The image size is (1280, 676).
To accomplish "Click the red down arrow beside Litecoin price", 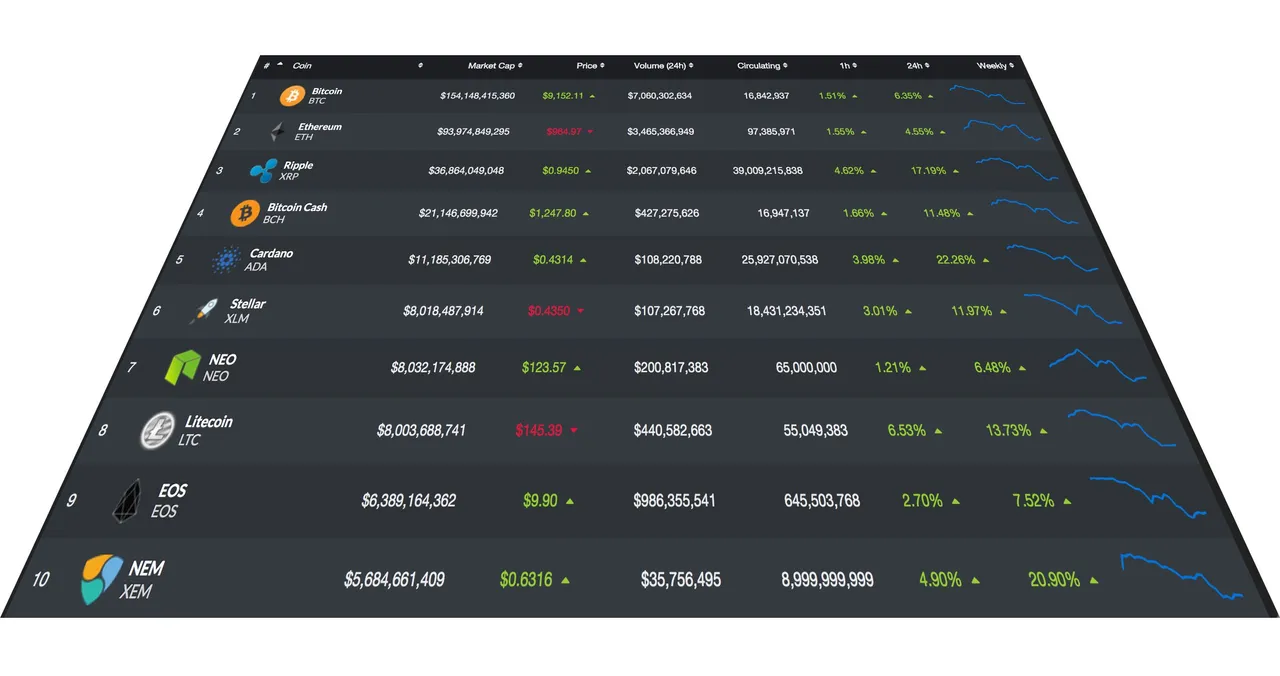I will pyautogui.click(x=574, y=431).
